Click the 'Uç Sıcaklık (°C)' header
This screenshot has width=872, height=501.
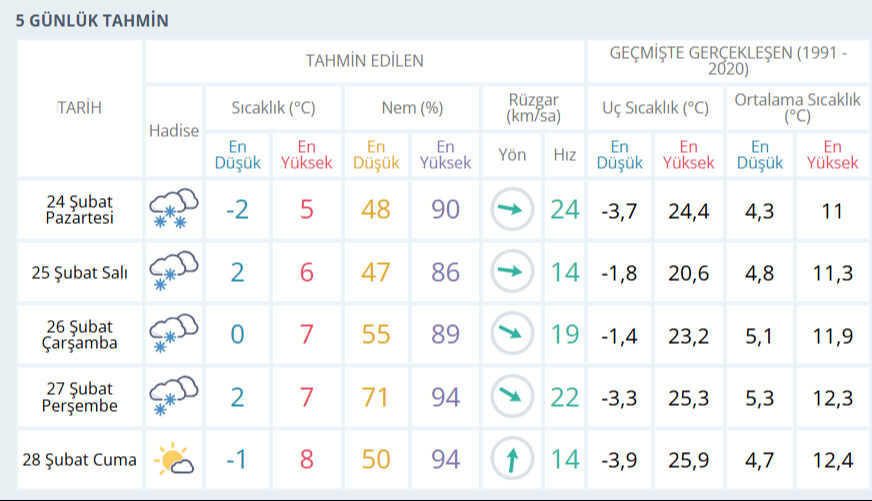pos(655,108)
